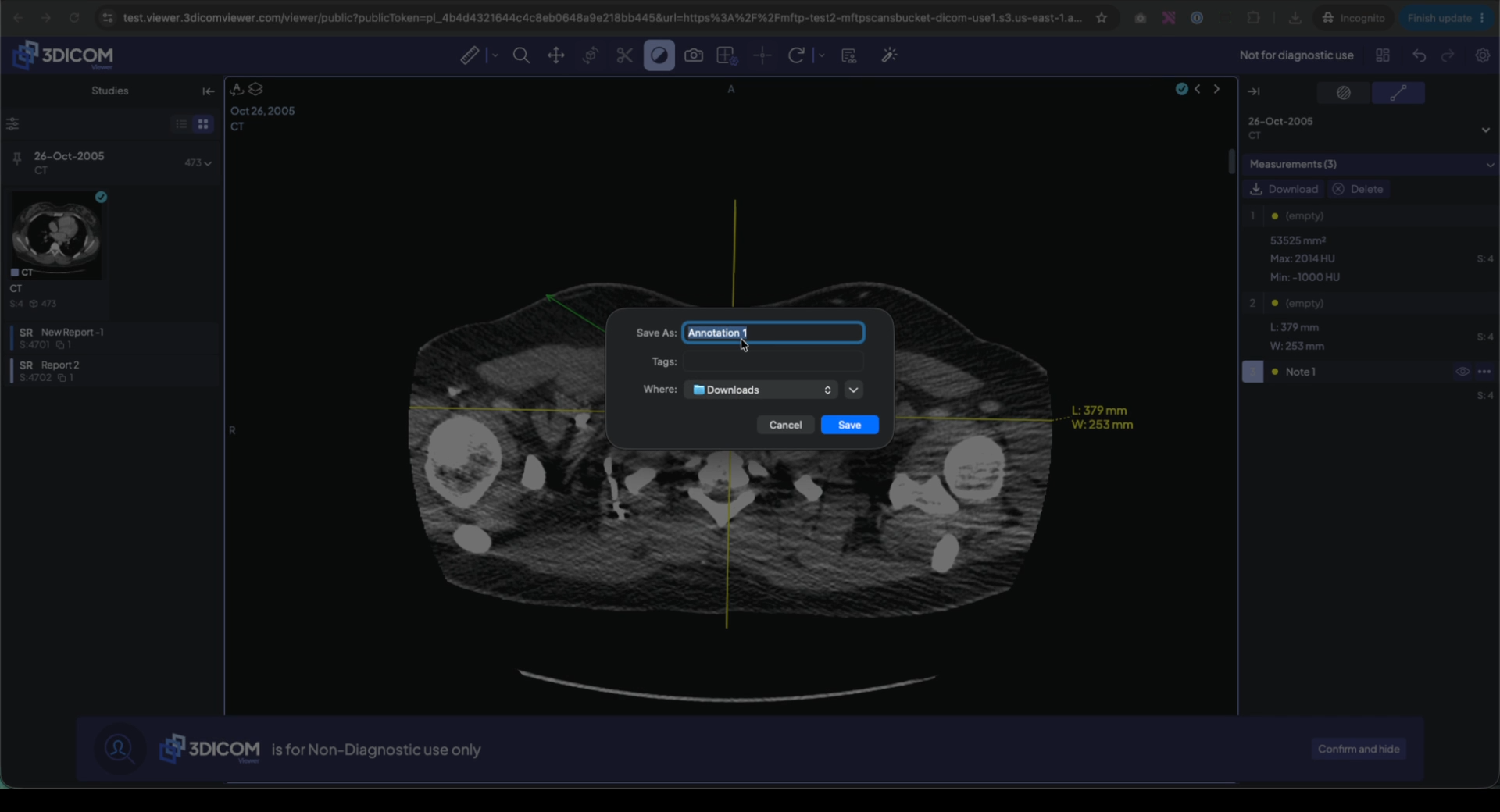Image resolution: width=1500 pixels, height=812 pixels.
Task: Click the yellow color dot of measurement 1
Action: (1275, 215)
